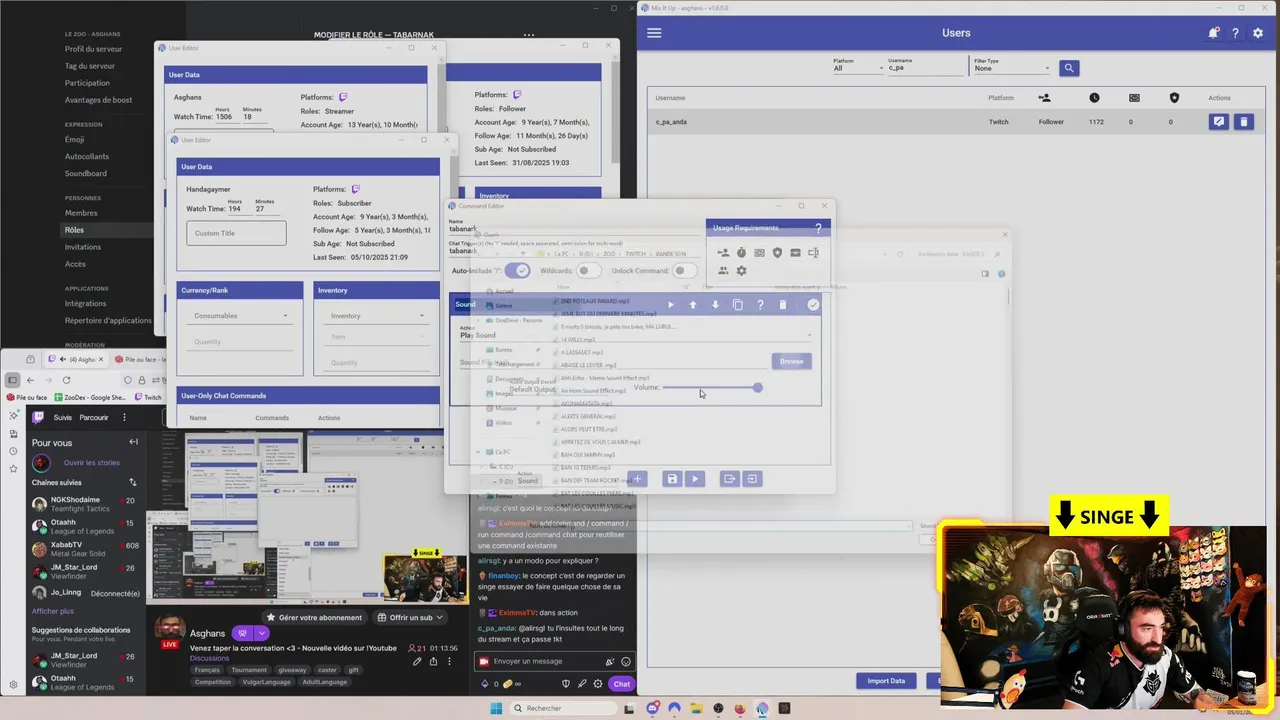Image resolution: width=1280 pixels, height=720 pixels.
Task: Duplicate the Sound action with copy icon
Action: point(738,305)
